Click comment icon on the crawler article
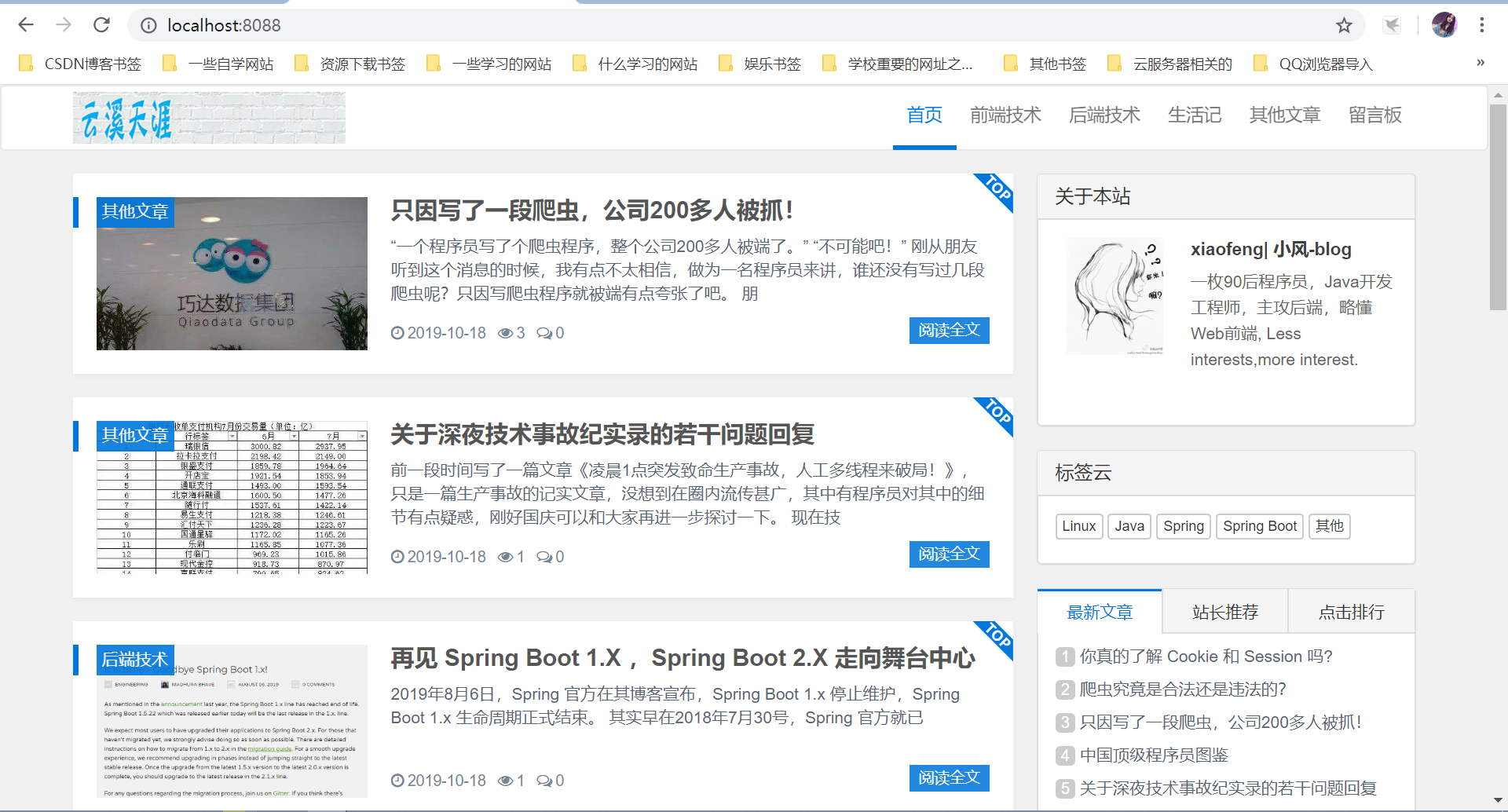The image size is (1508, 812). click(544, 333)
